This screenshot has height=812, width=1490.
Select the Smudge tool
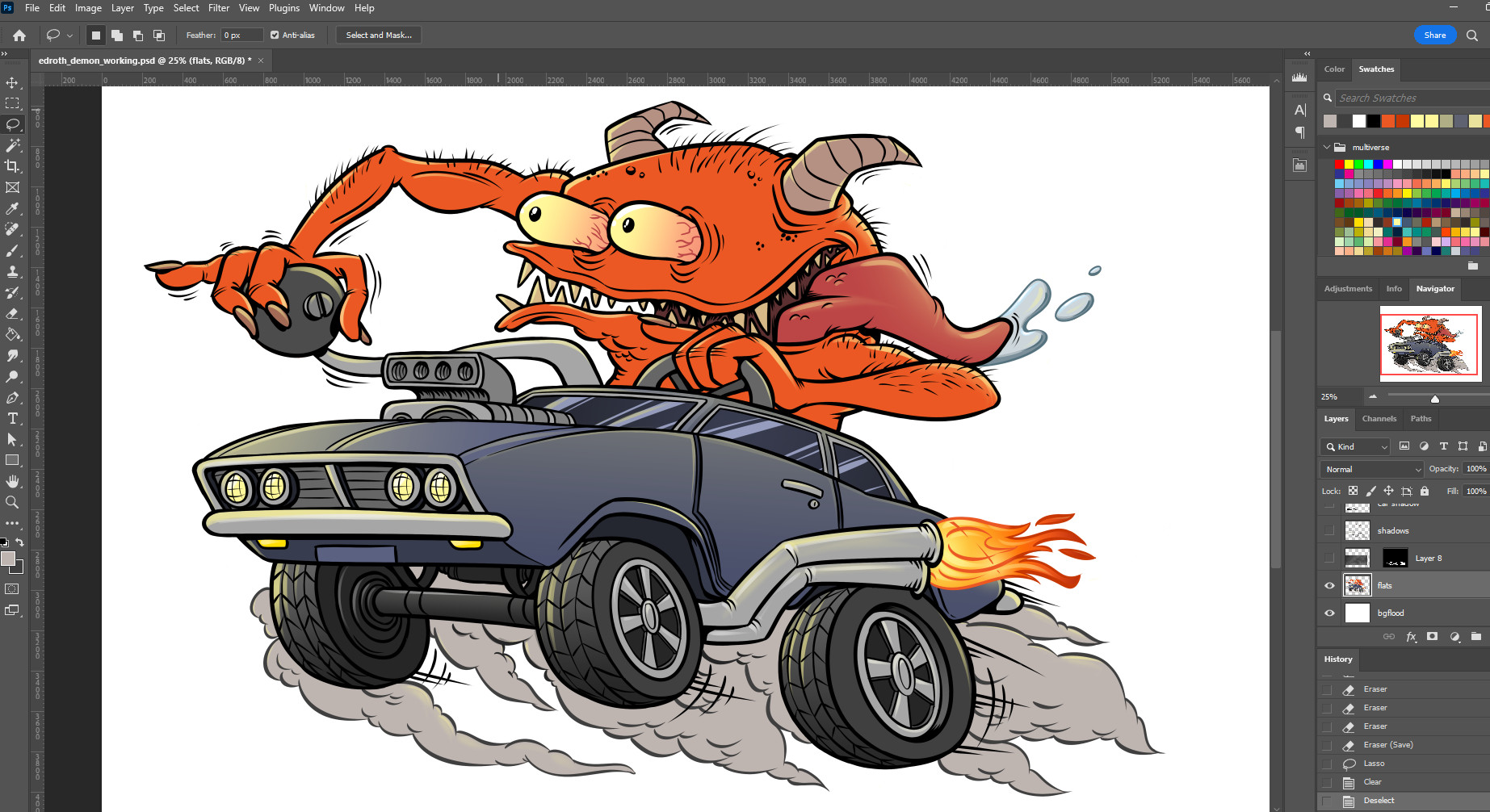pos(12,355)
